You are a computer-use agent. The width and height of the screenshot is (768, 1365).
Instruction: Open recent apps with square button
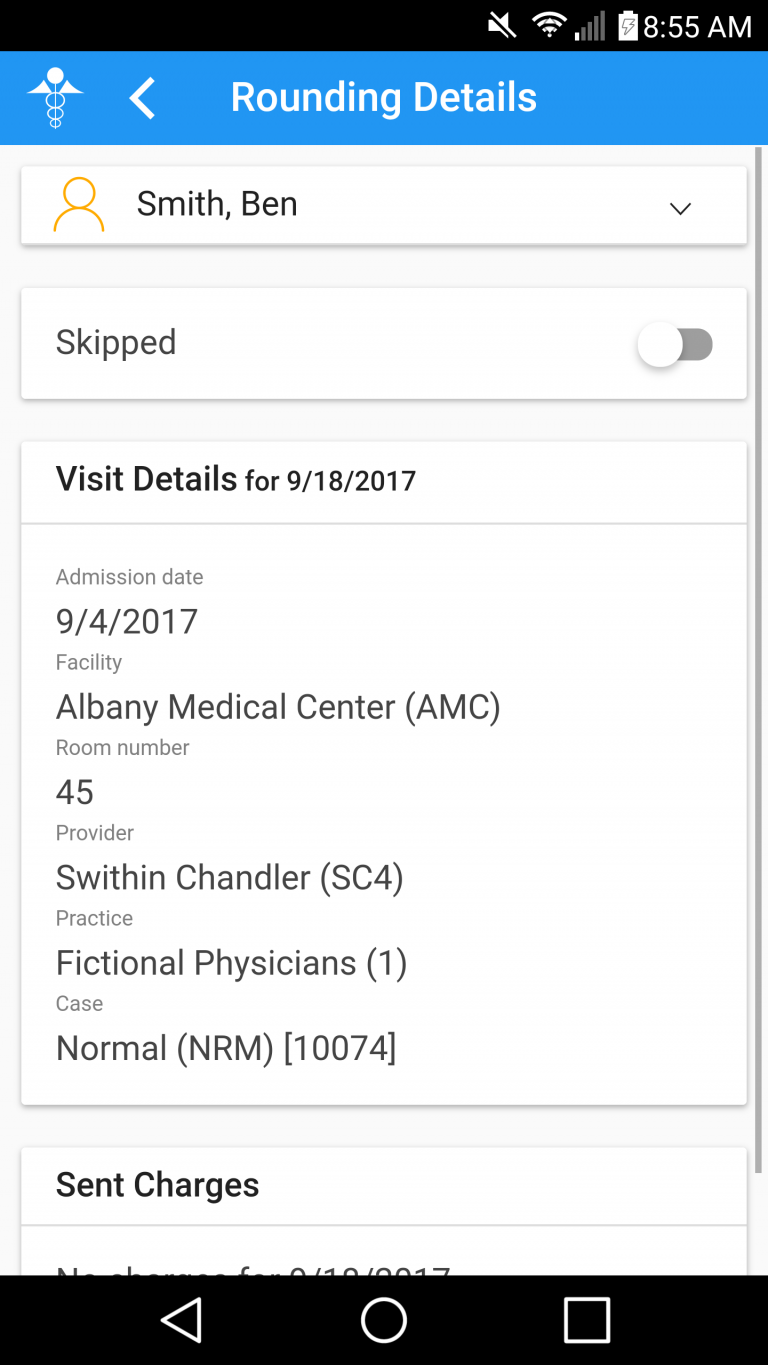coord(586,1320)
